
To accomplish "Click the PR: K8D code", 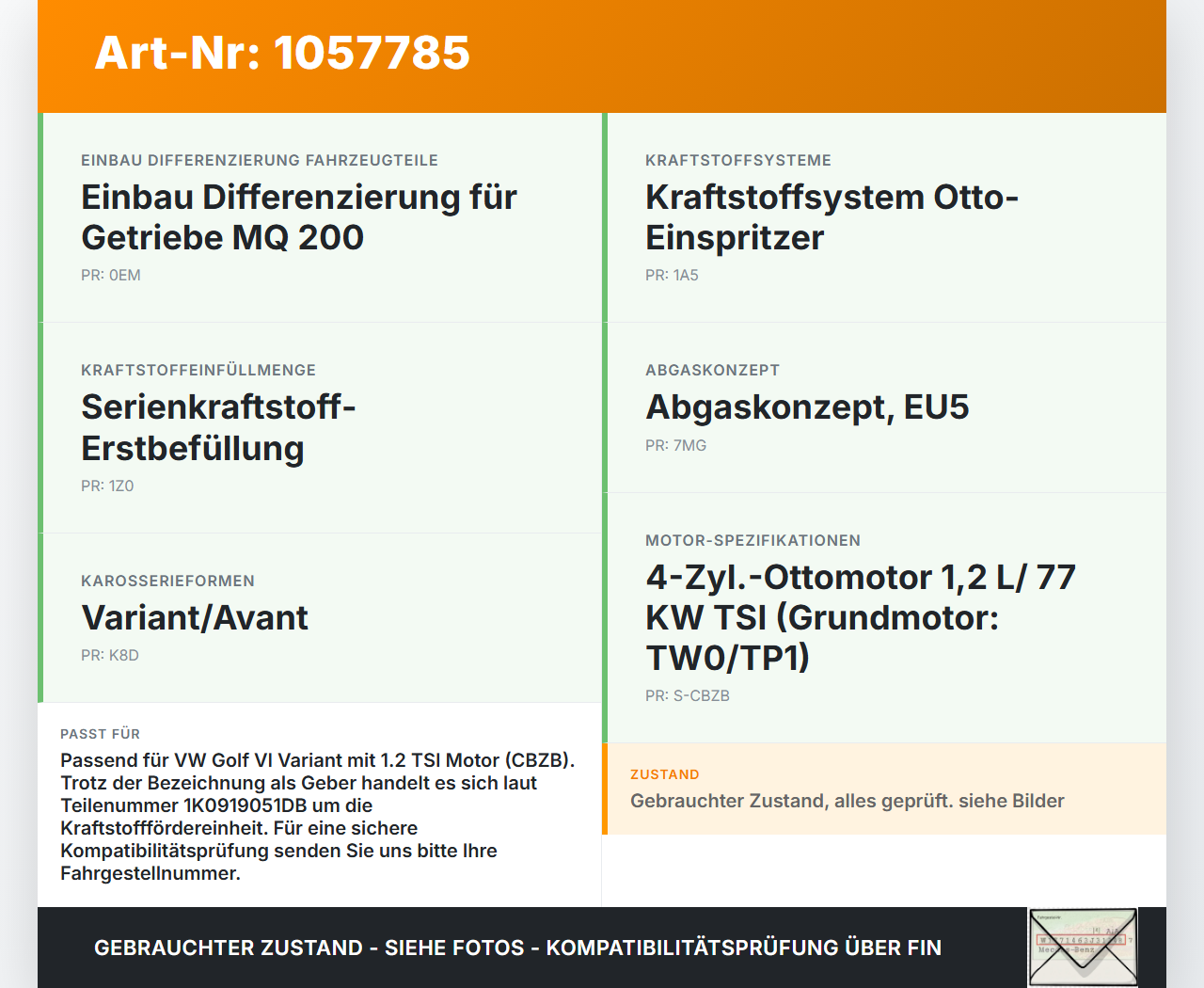I will click(x=110, y=656).
